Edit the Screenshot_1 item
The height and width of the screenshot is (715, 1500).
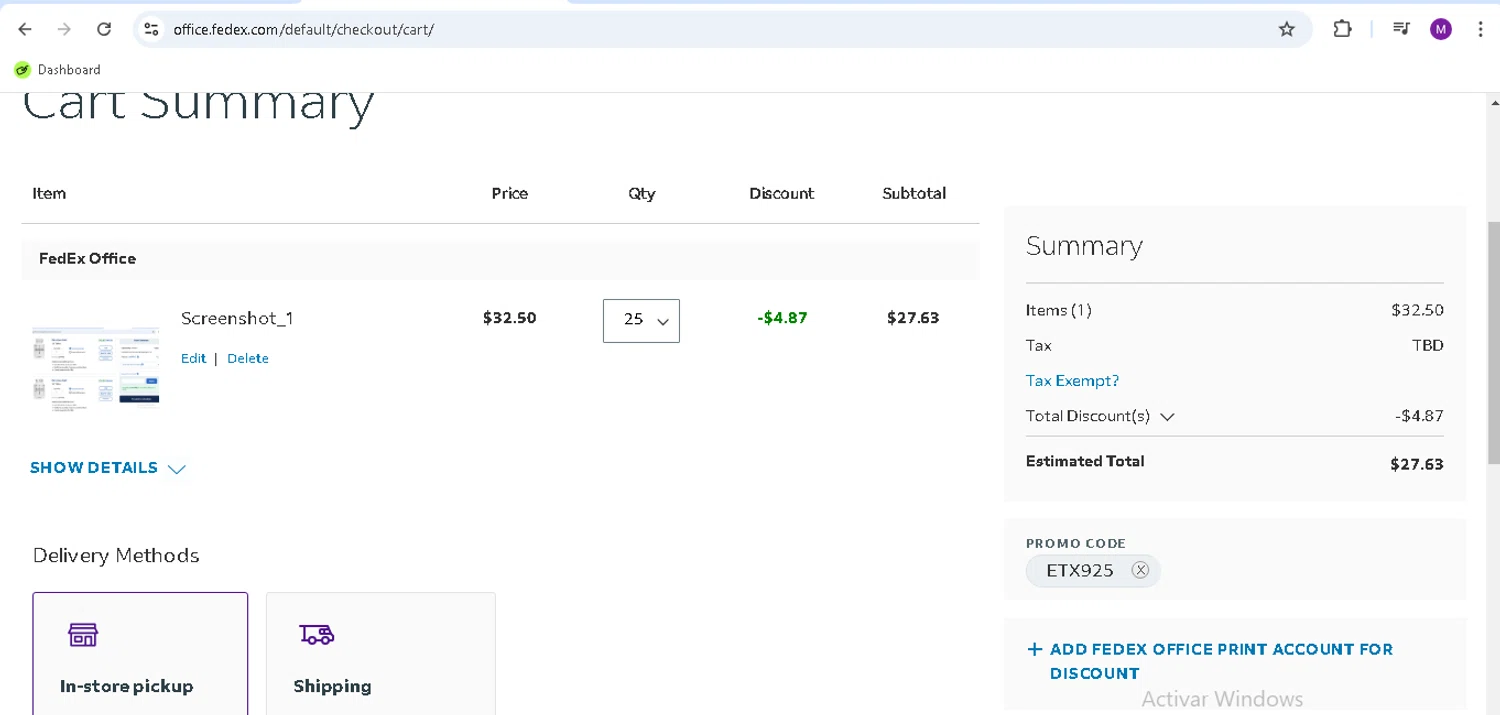click(x=193, y=358)
